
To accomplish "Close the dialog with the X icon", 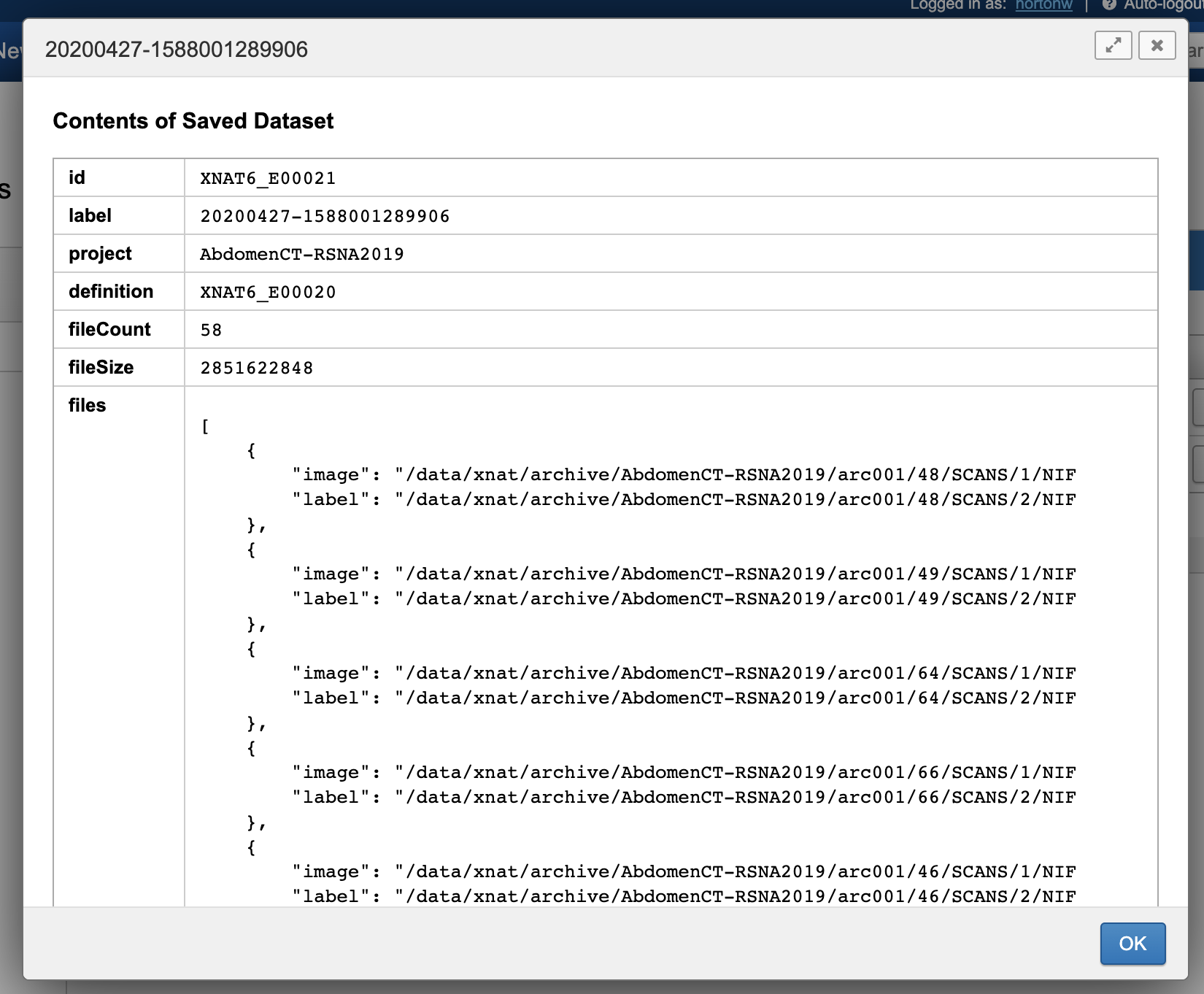I will [x=1157, y=45].
